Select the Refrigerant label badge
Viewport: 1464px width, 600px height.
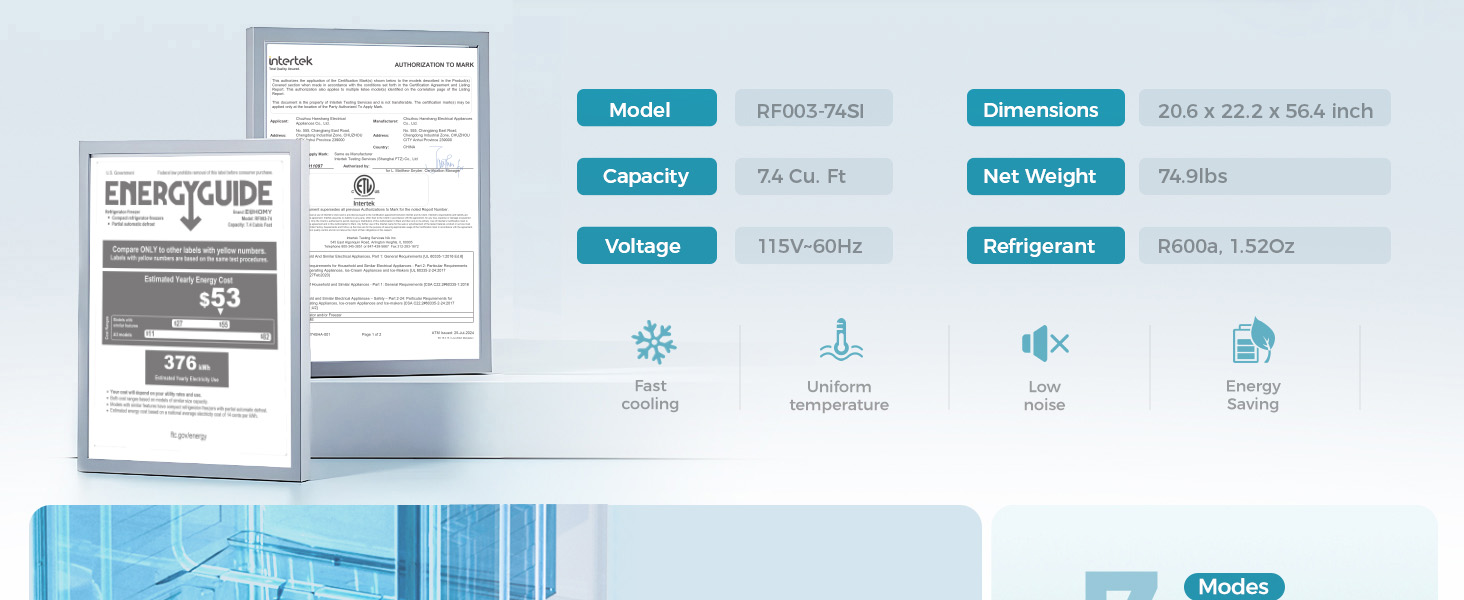pyautogui.click(x=1046, y=246)
